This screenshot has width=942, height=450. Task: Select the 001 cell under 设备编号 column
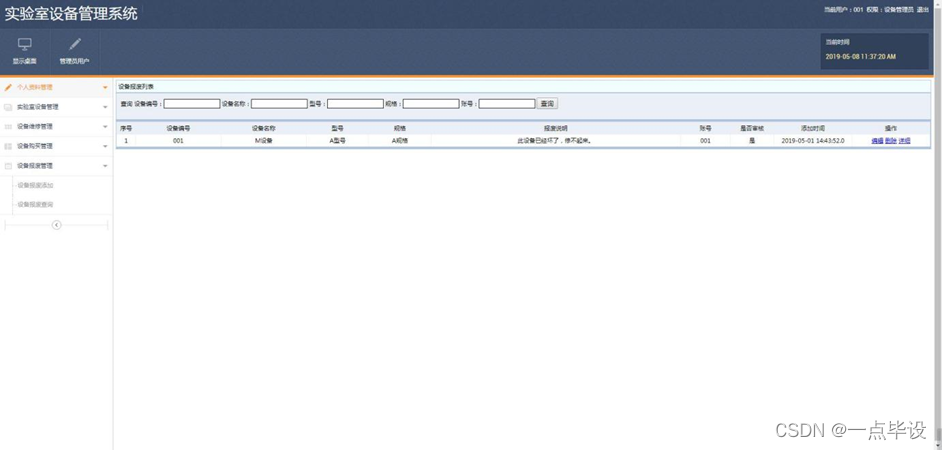(178, 141)
